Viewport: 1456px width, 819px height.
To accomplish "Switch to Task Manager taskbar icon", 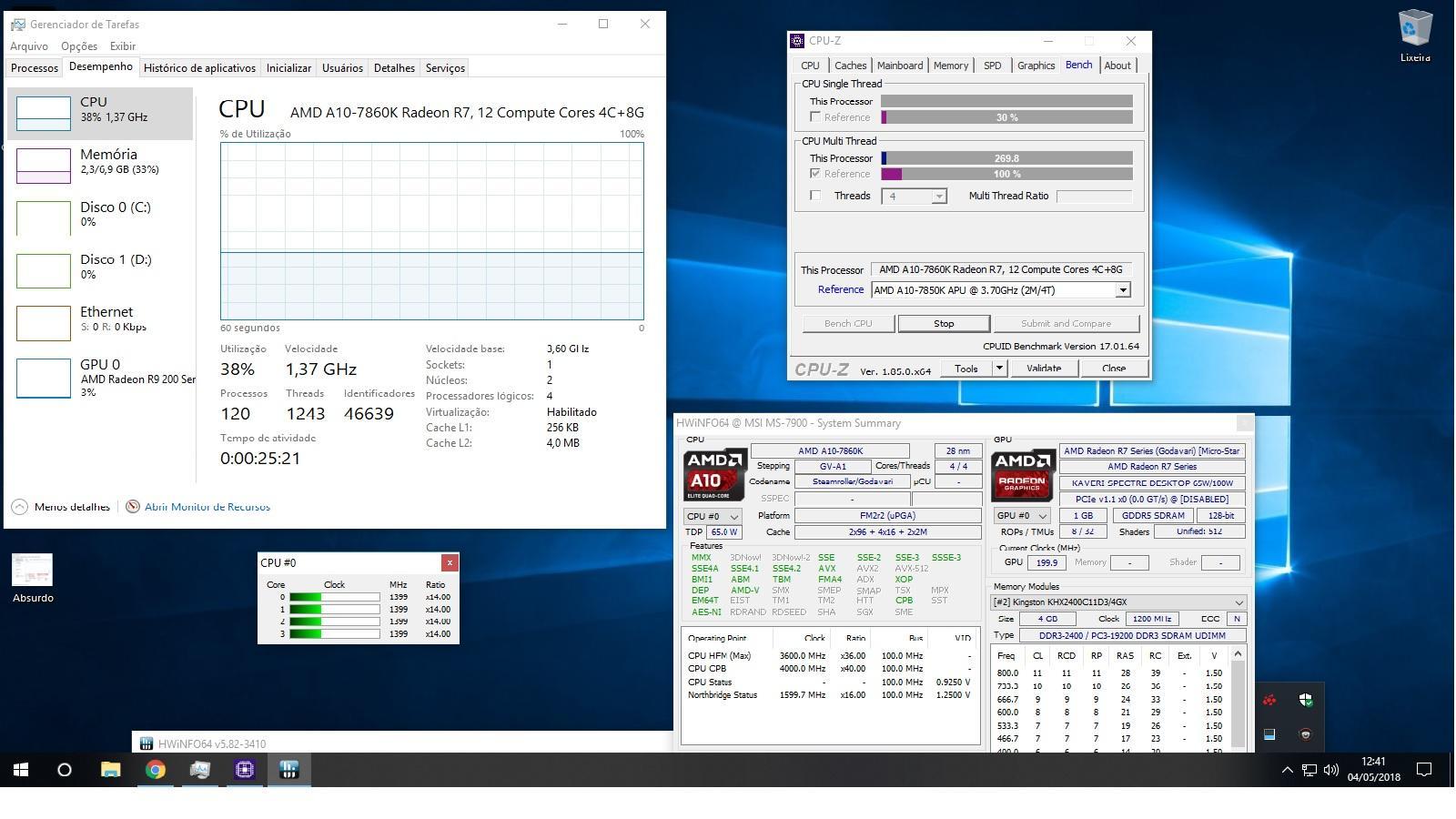I will click(199, 770).
